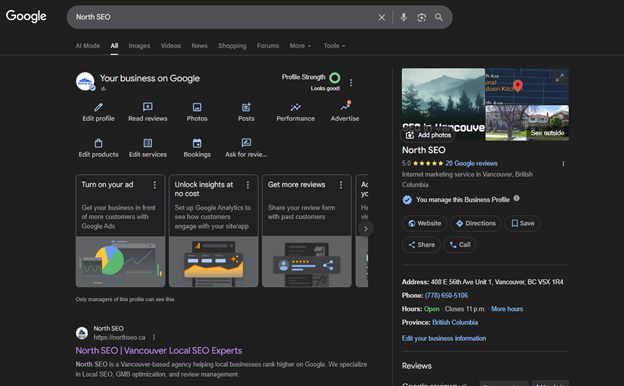624x386 pixels.
Task: Open the Edit products shortcut
Action: click(98, 148)
